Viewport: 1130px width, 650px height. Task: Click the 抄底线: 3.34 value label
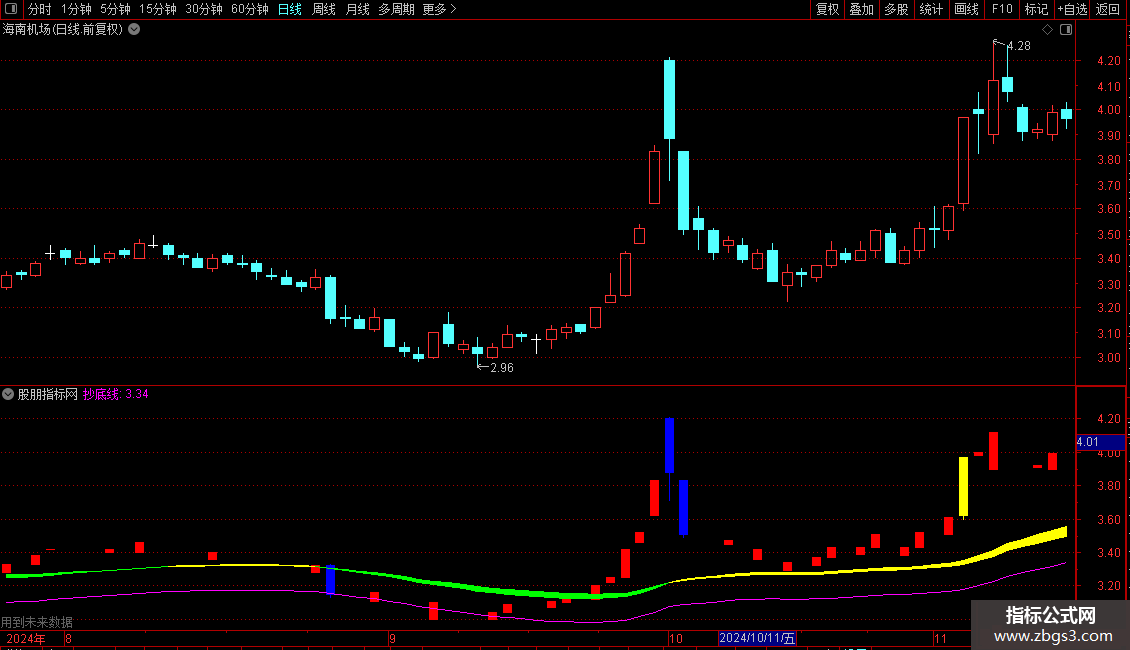coord(115,394)
